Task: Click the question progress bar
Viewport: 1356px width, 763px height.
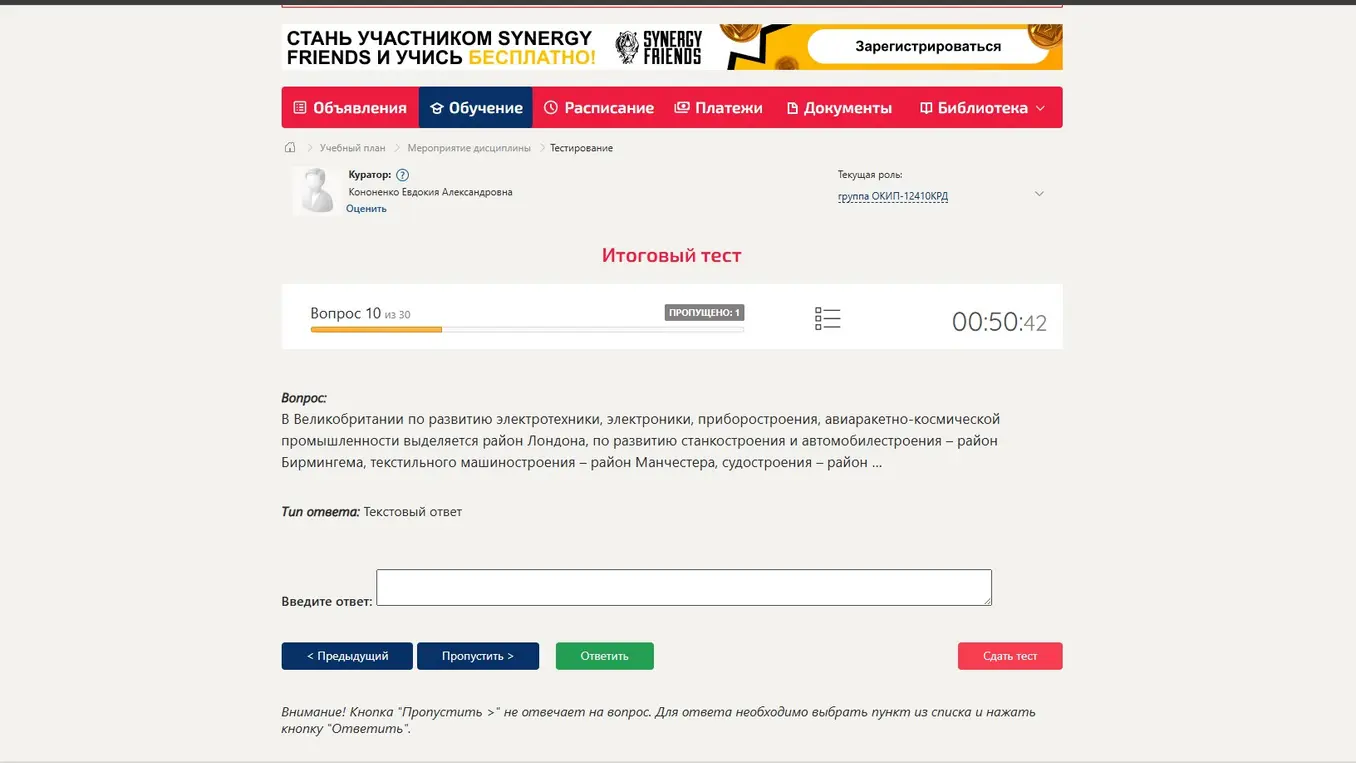Action: 527,329
